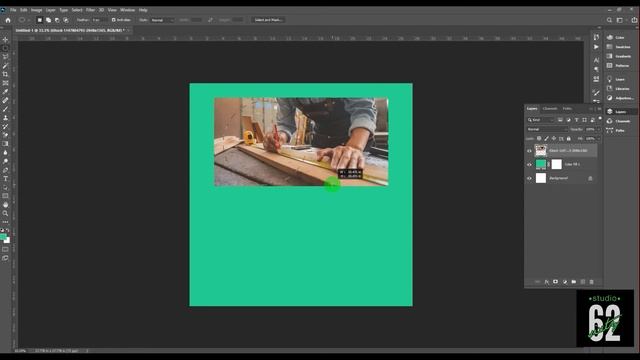Open the Window menu
The width and height of the screenshot is (640, 360).
pos(127,10)
